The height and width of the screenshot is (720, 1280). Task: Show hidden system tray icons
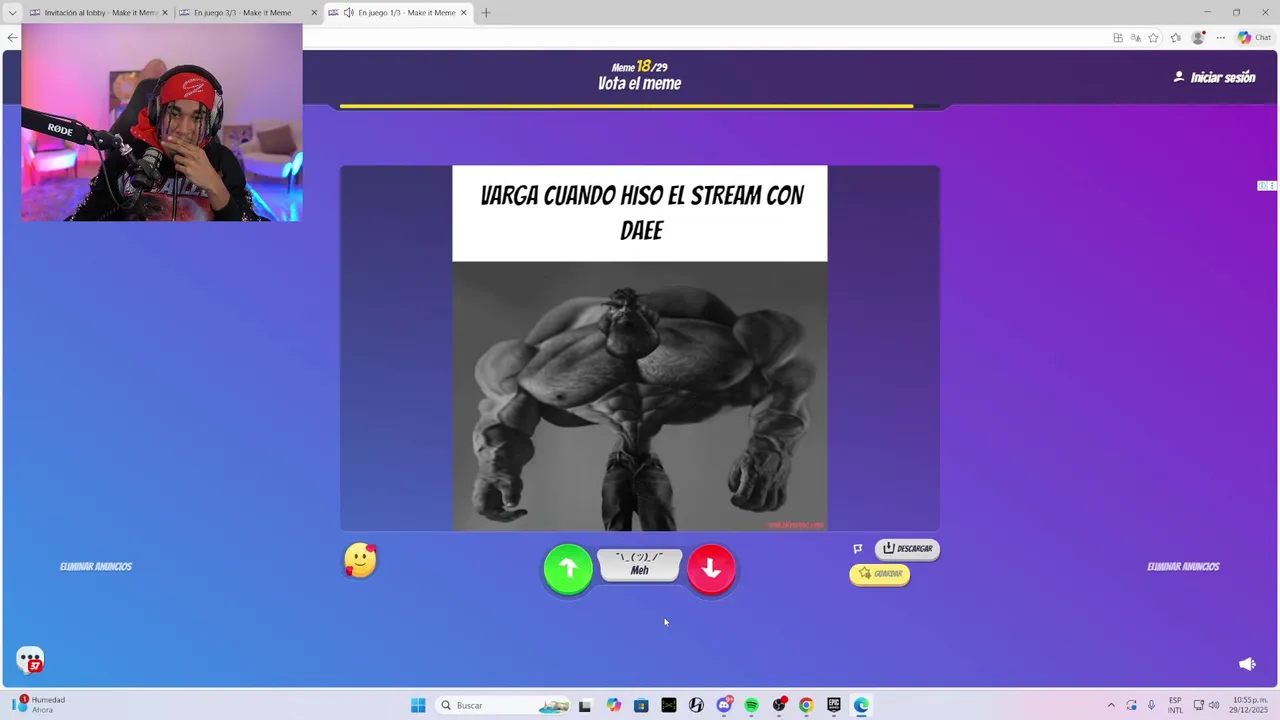pos(1111,705)
